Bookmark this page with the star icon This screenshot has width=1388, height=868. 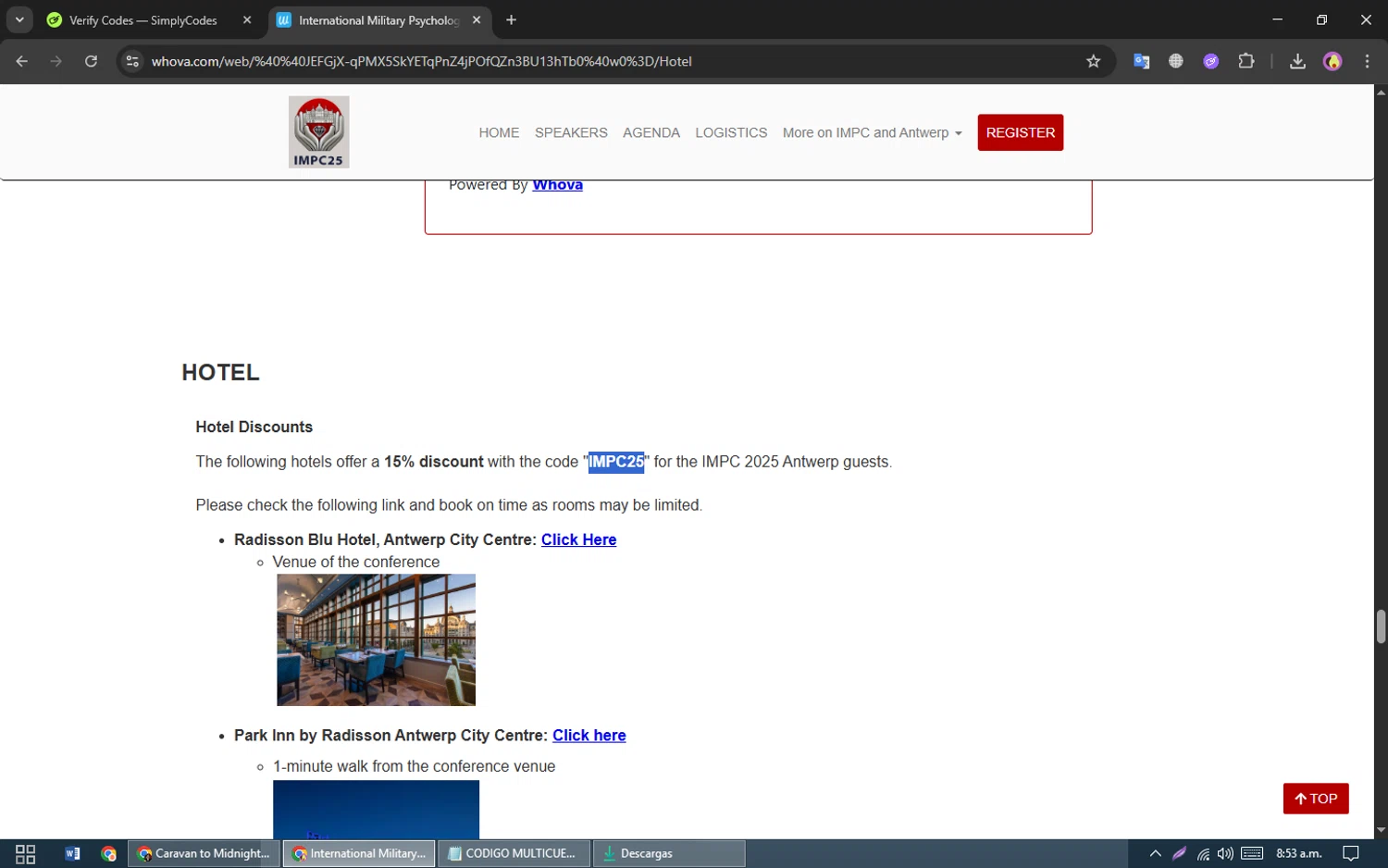click(x=1093, y=61)
